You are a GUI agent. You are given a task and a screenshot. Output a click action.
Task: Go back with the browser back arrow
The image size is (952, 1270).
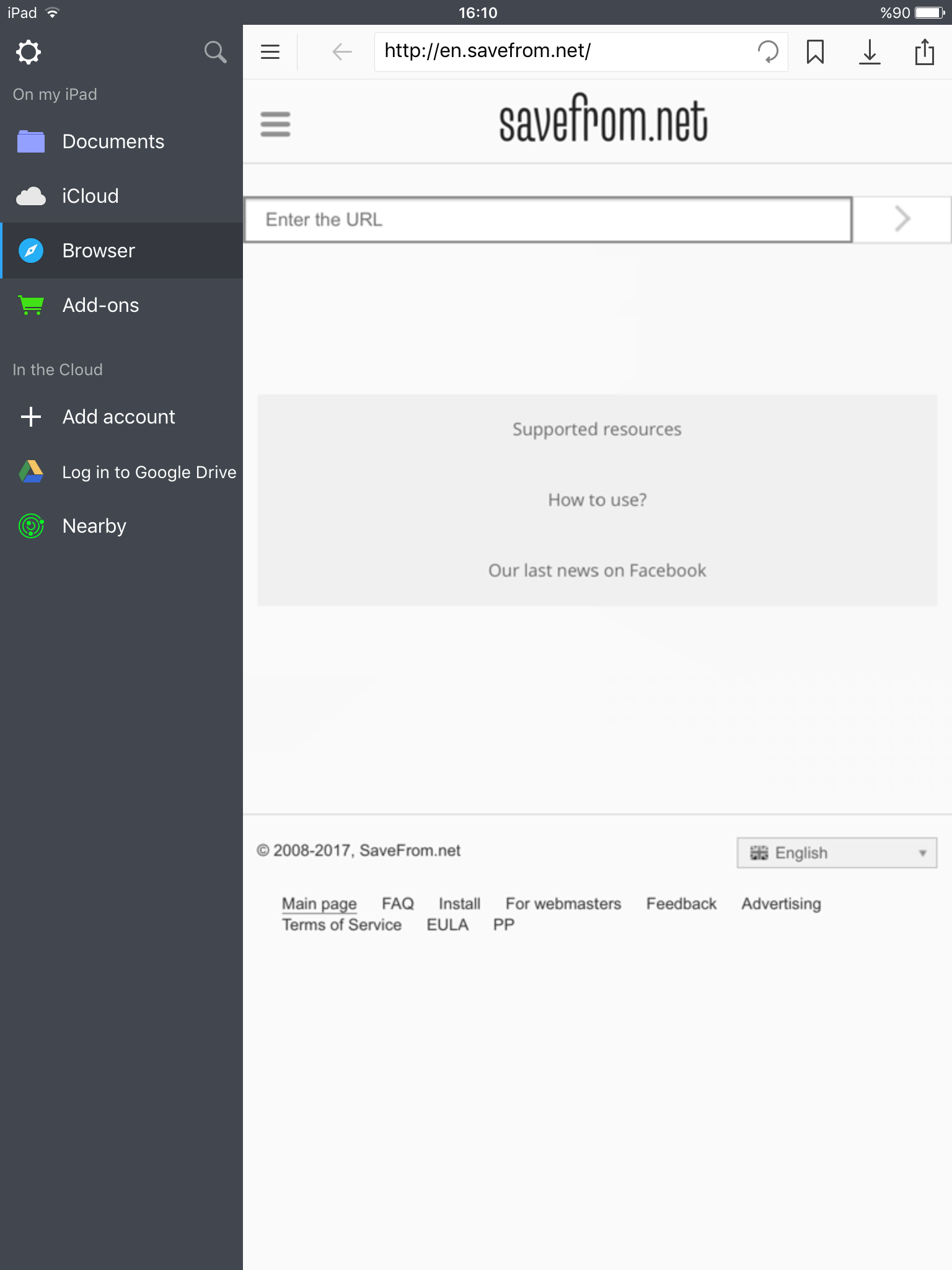pyautogui.click(x=342, y=51)
